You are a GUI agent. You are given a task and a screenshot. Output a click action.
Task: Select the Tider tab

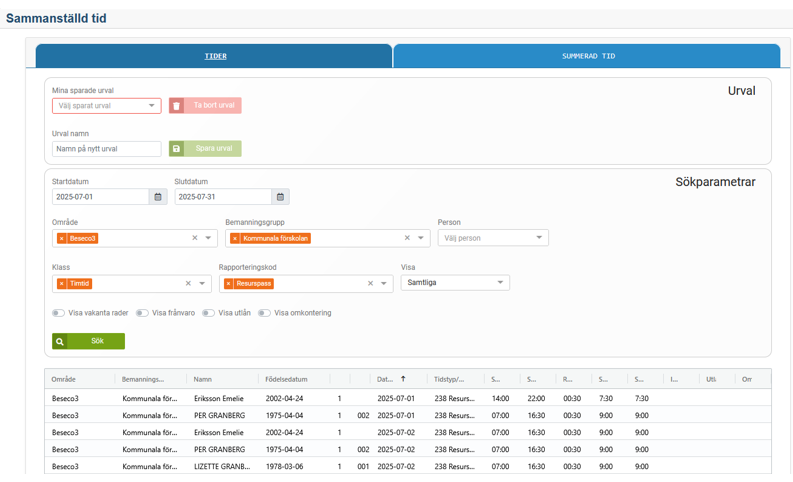(x=214, y=56)
